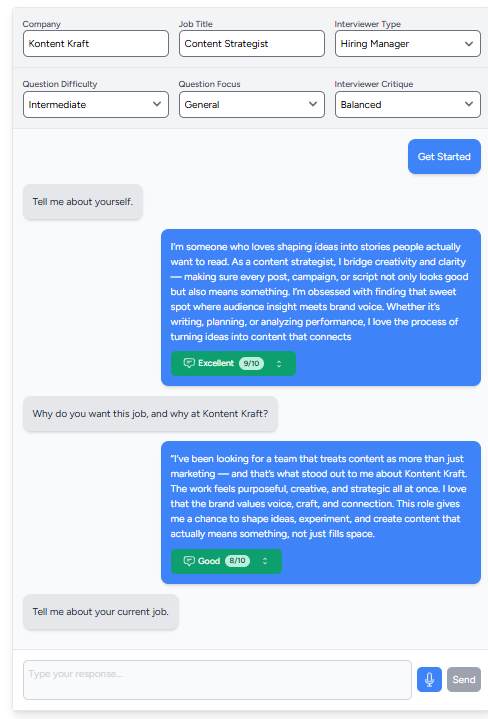Select the Tell me about yourself question

click(83, 202)
